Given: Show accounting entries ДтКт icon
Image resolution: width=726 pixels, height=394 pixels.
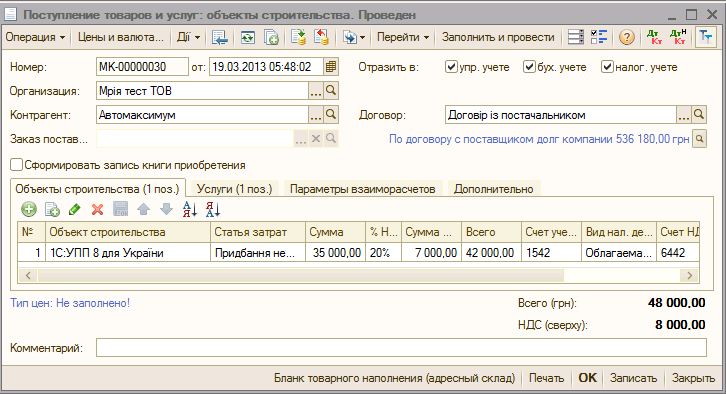Looking at the screenshot, I should coord(654,37).
